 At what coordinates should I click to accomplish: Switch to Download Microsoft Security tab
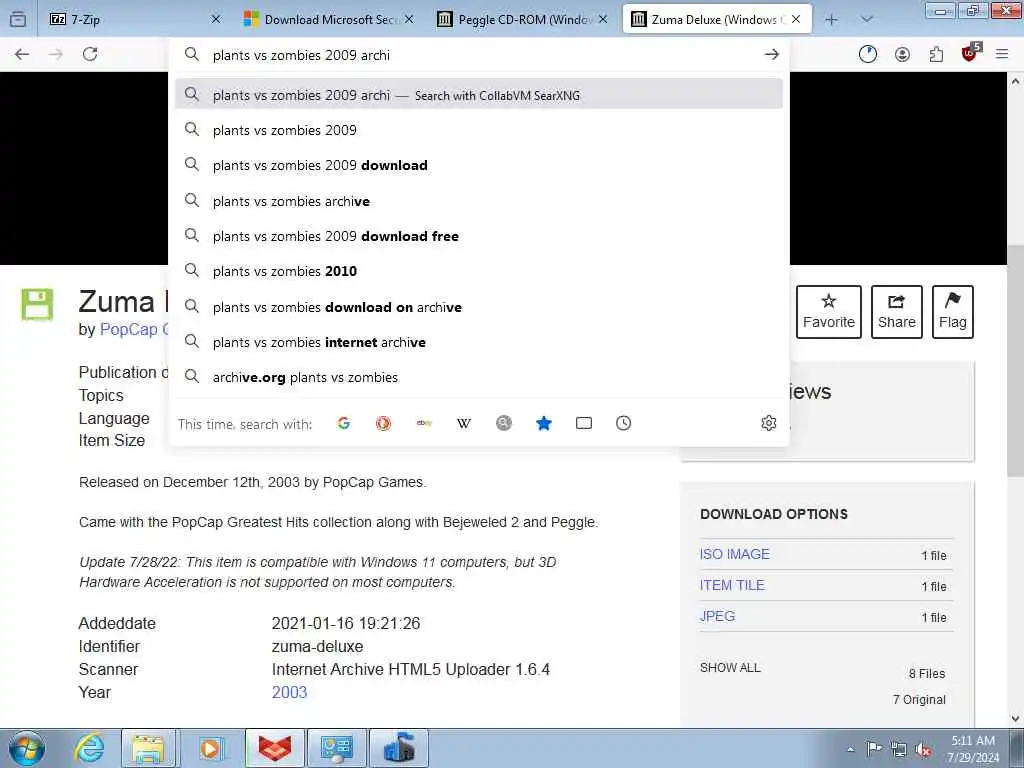coord(328,20)
